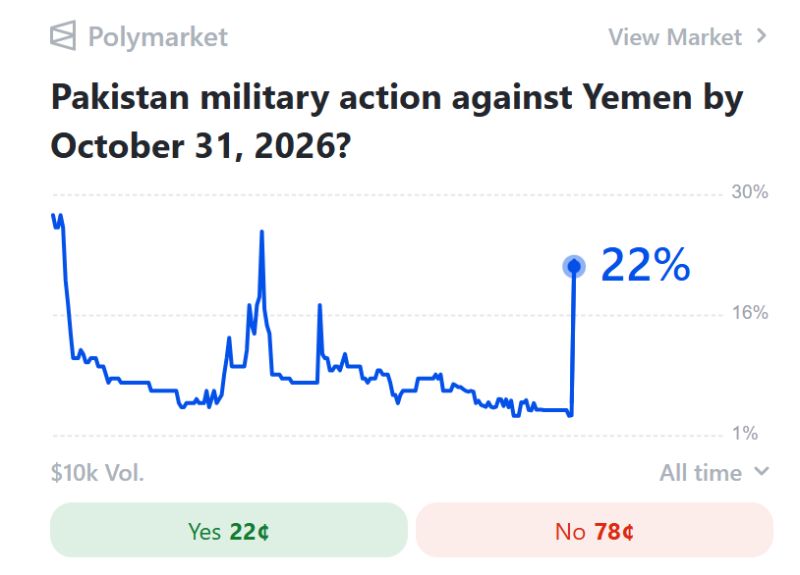Click the $10k Vol. volume label

97,473
